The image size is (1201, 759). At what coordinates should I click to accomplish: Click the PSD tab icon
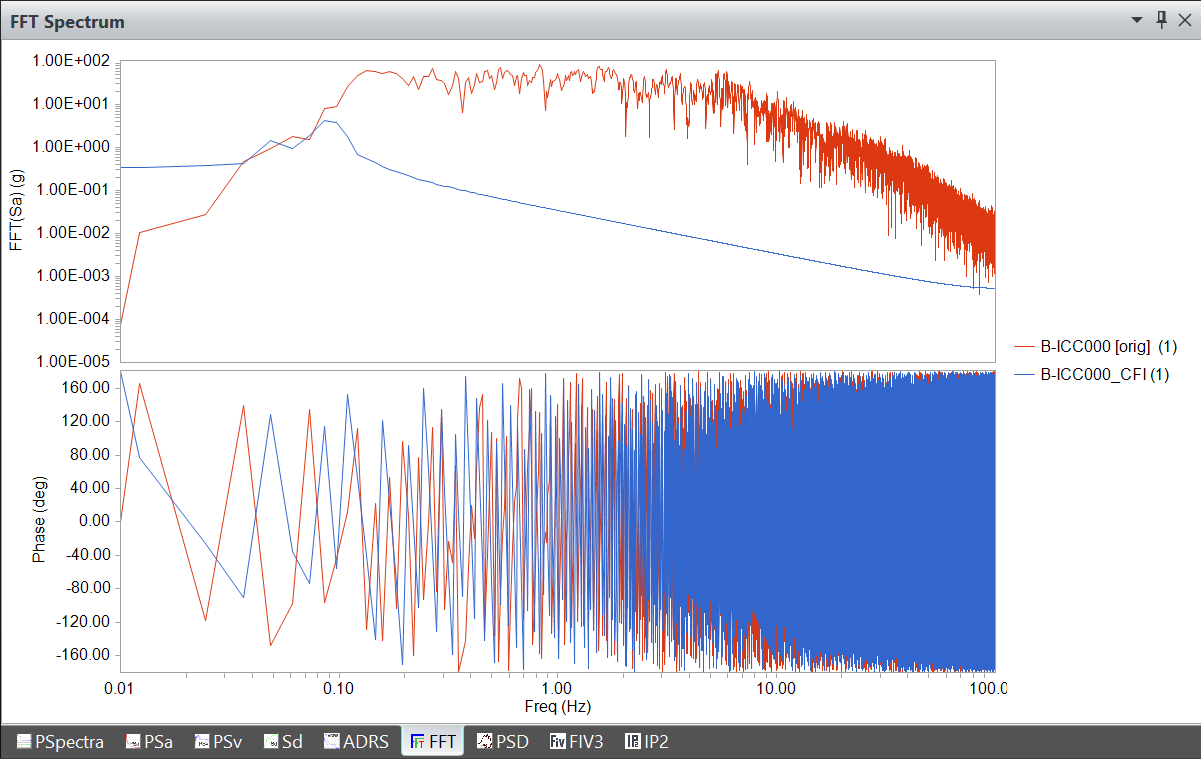point(484,741)
